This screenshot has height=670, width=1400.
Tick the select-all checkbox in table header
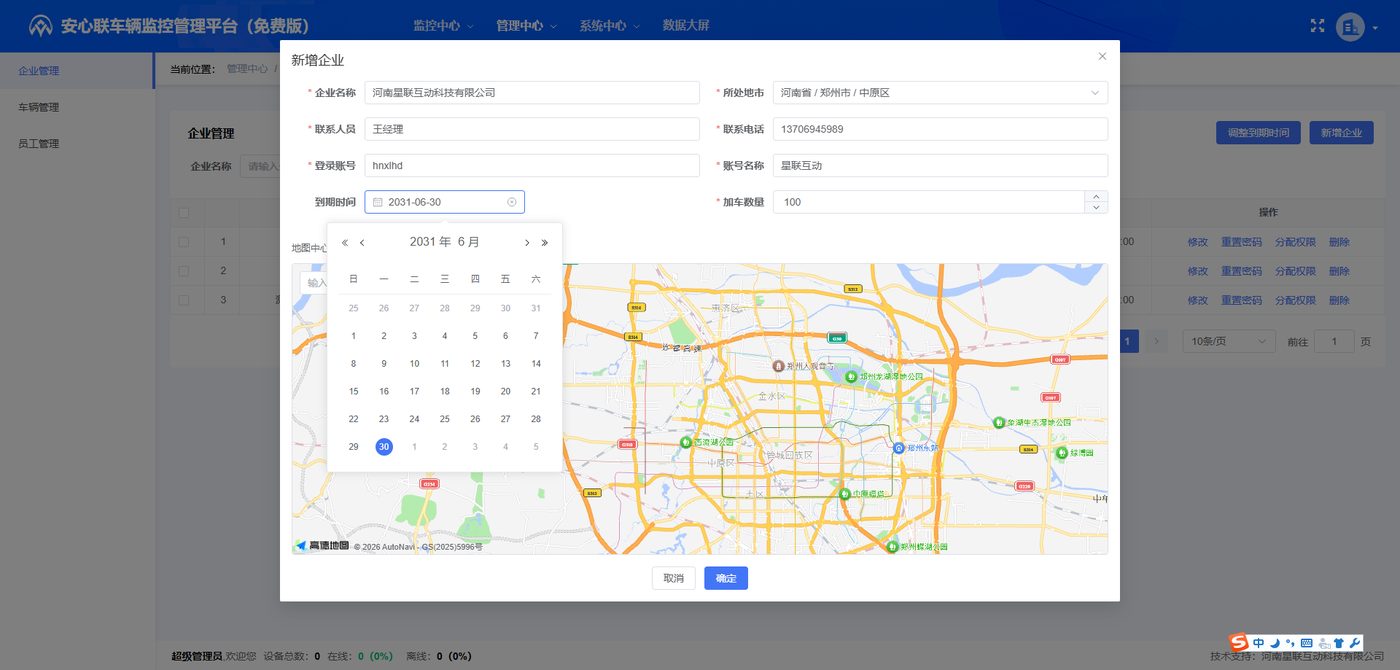(x=183, y=212)
